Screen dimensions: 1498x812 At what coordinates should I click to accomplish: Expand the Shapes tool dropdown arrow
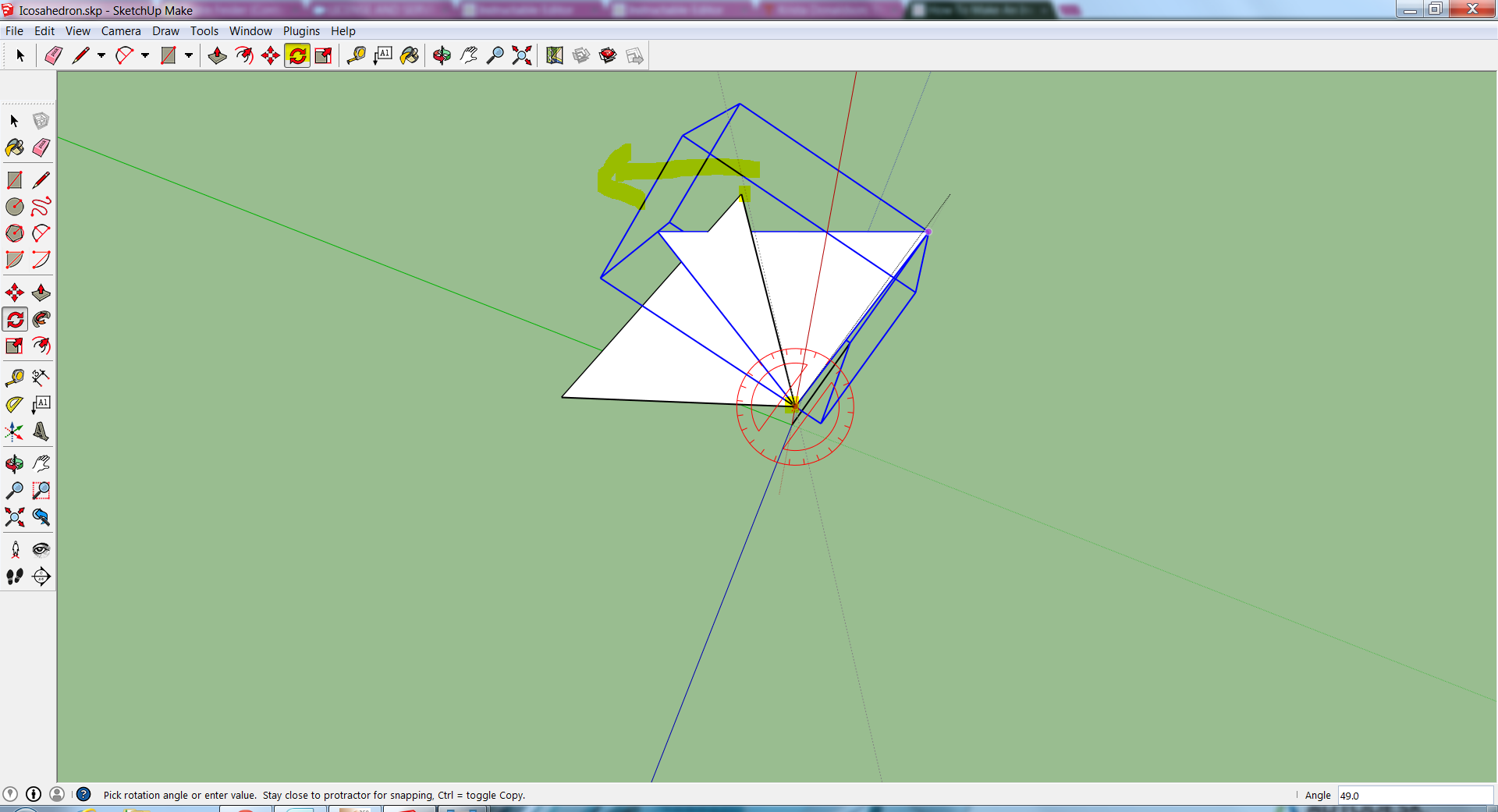click(188, 55)
